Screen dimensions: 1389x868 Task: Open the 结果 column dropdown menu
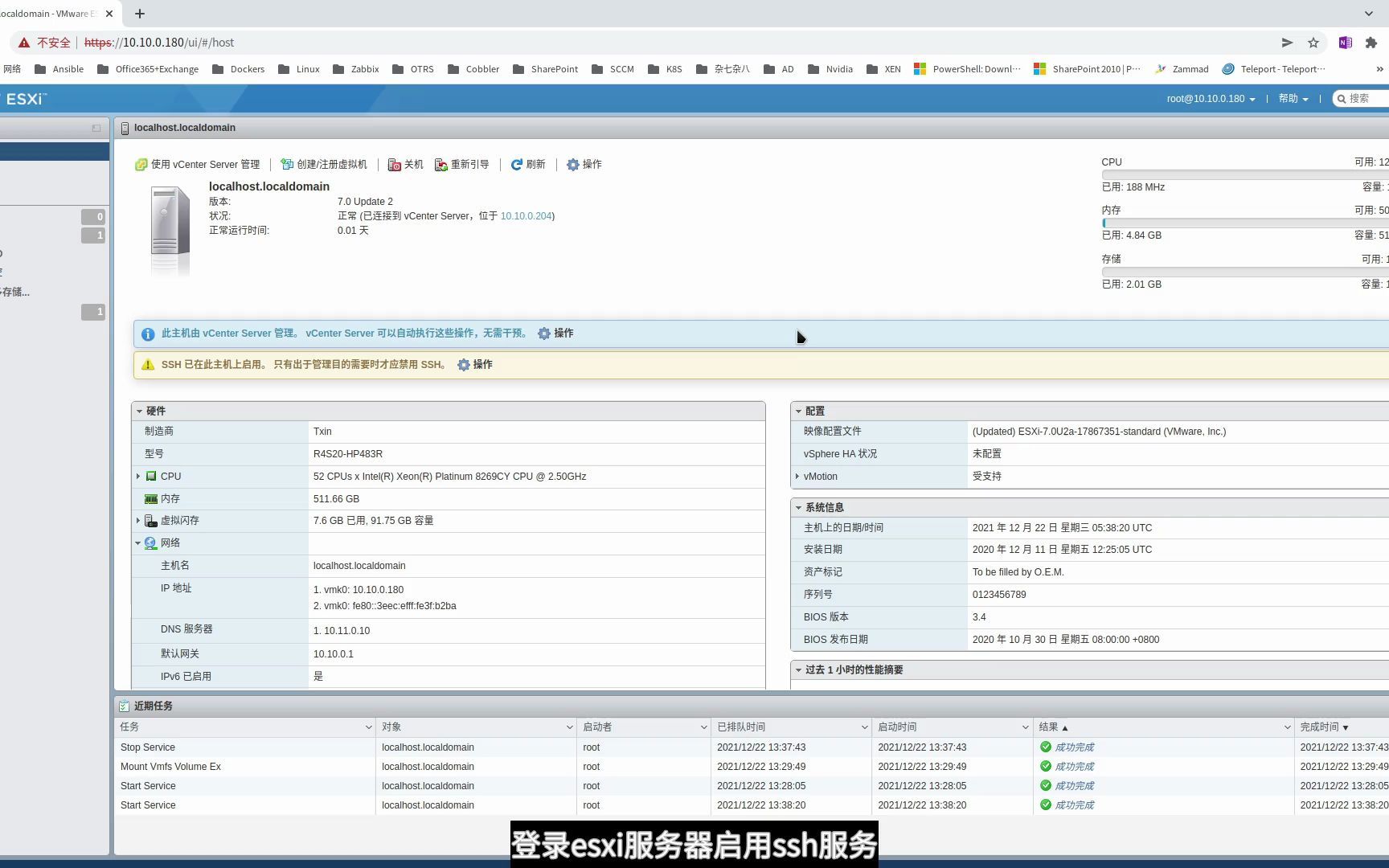pyautogui.click(x=1287, y=727)
